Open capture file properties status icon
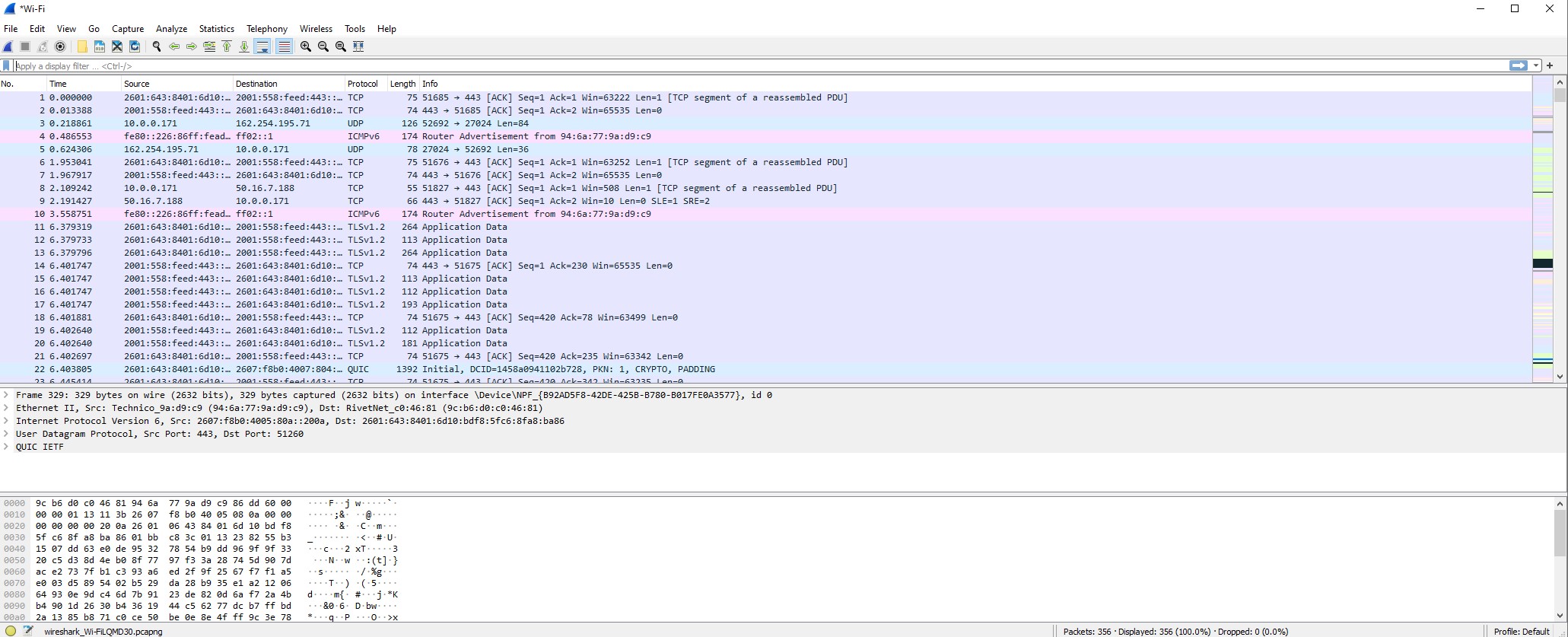This screenshot has width=1568, height=637. tap(29, 631)
